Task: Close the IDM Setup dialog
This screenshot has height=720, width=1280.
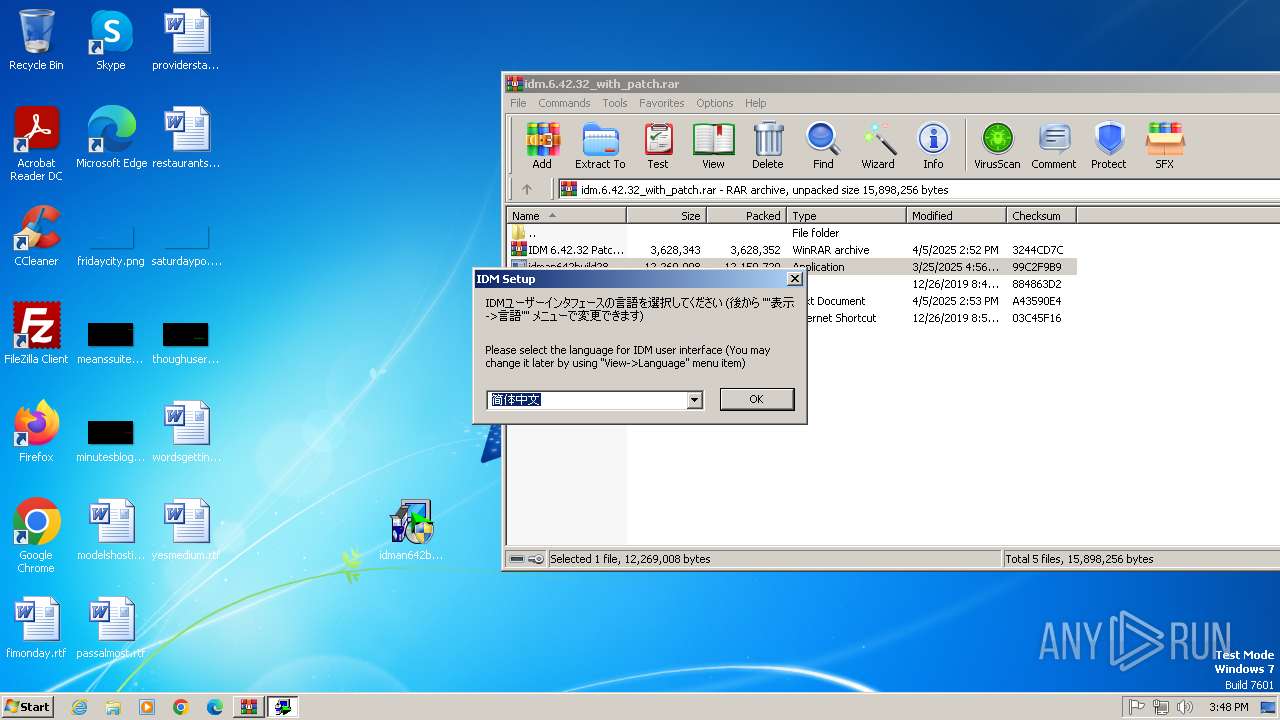Action: click(x=795, y=279)
